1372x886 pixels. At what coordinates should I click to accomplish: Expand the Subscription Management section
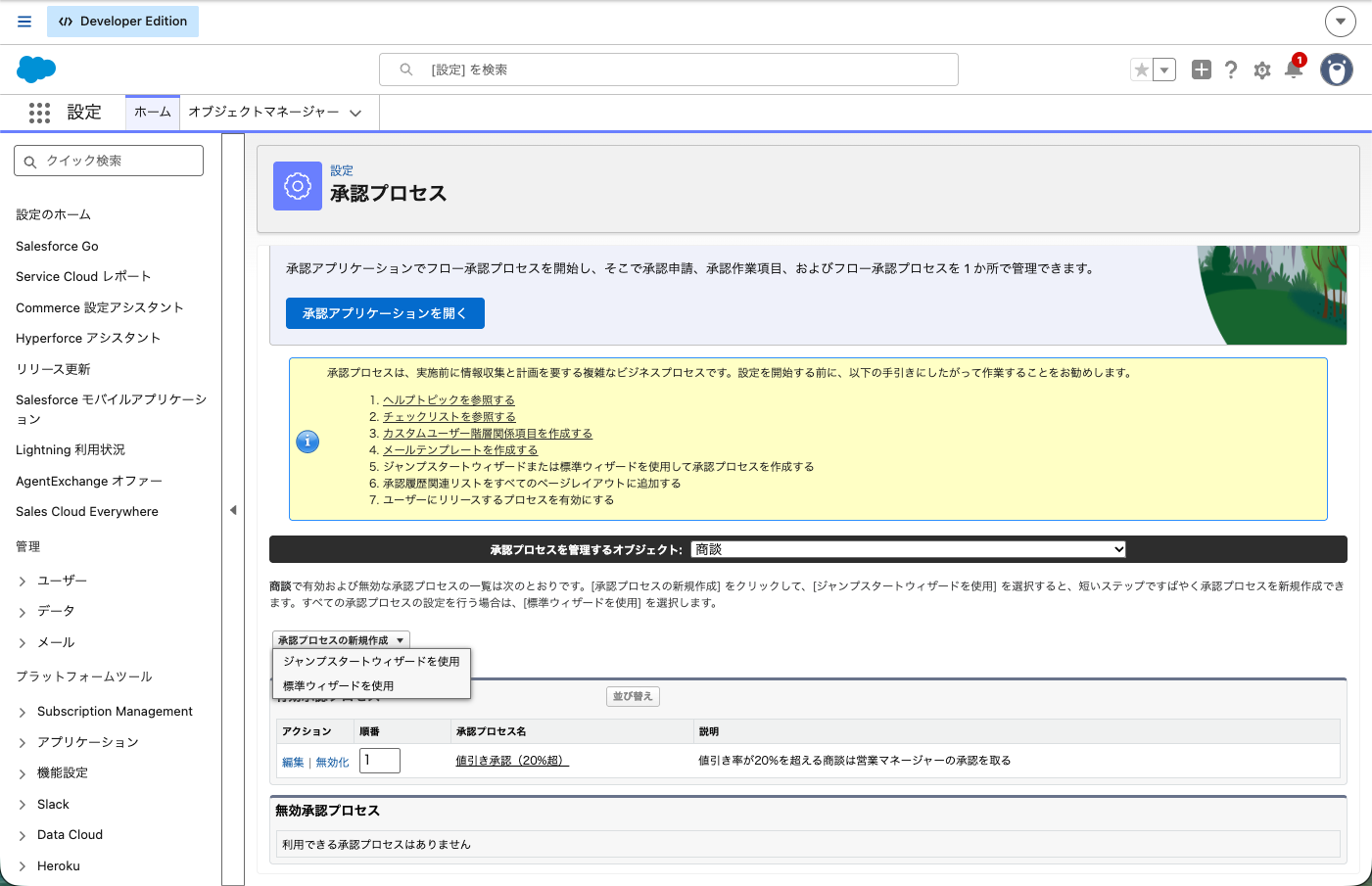click(23, 713)
